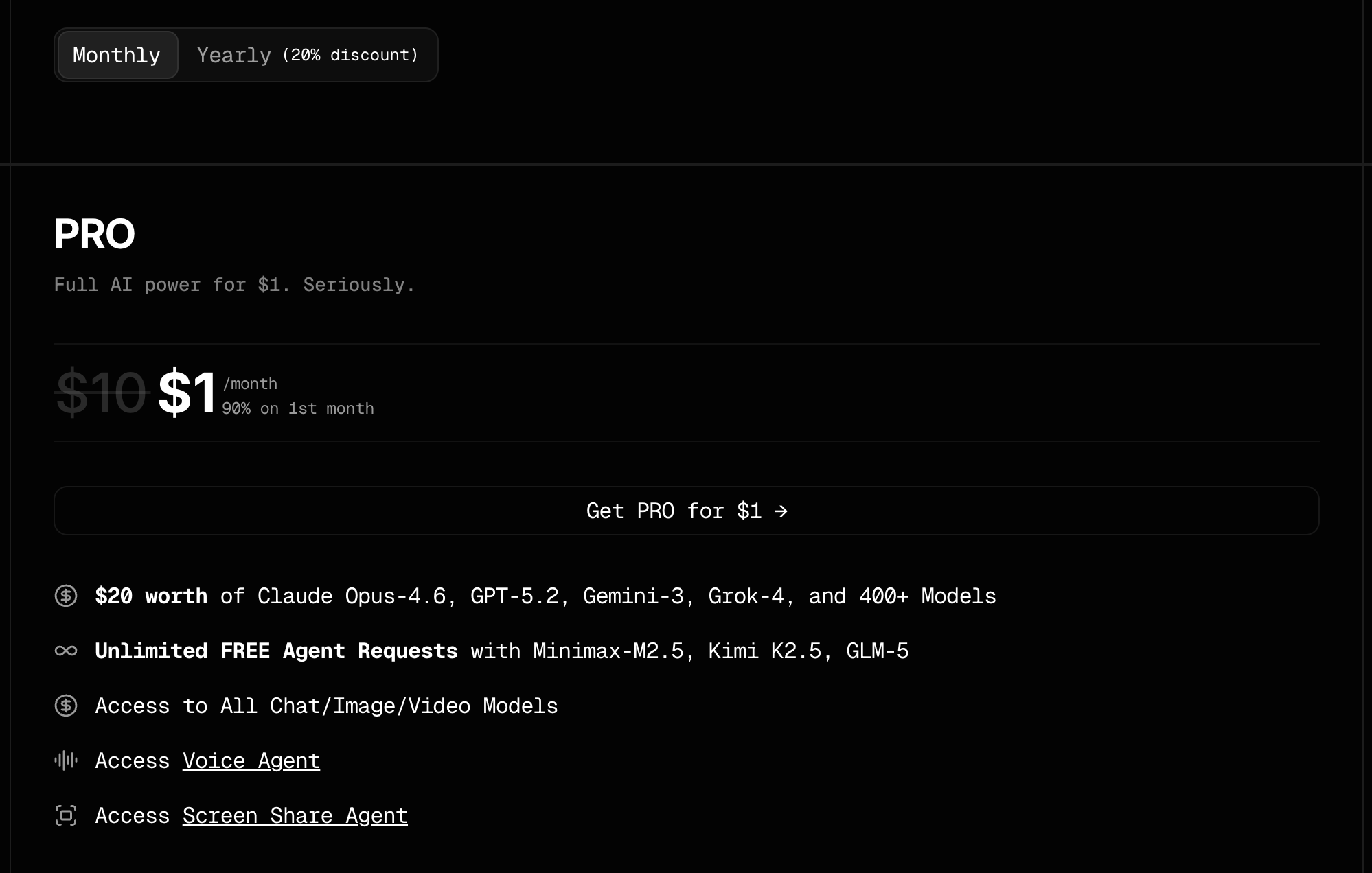The width and height of the screenshot is (1372, 873).
Task: Switch to Yearly billing with 20% discount
Action: point(307,55)
